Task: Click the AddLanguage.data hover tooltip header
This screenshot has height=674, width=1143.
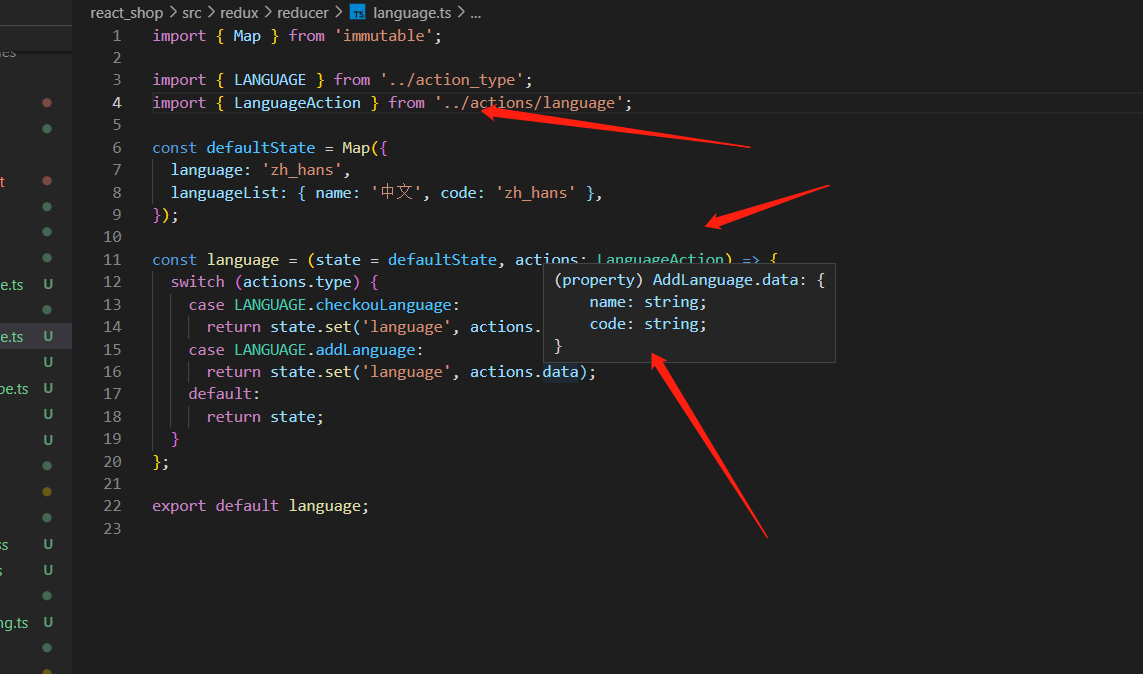Action: (690, 280)
